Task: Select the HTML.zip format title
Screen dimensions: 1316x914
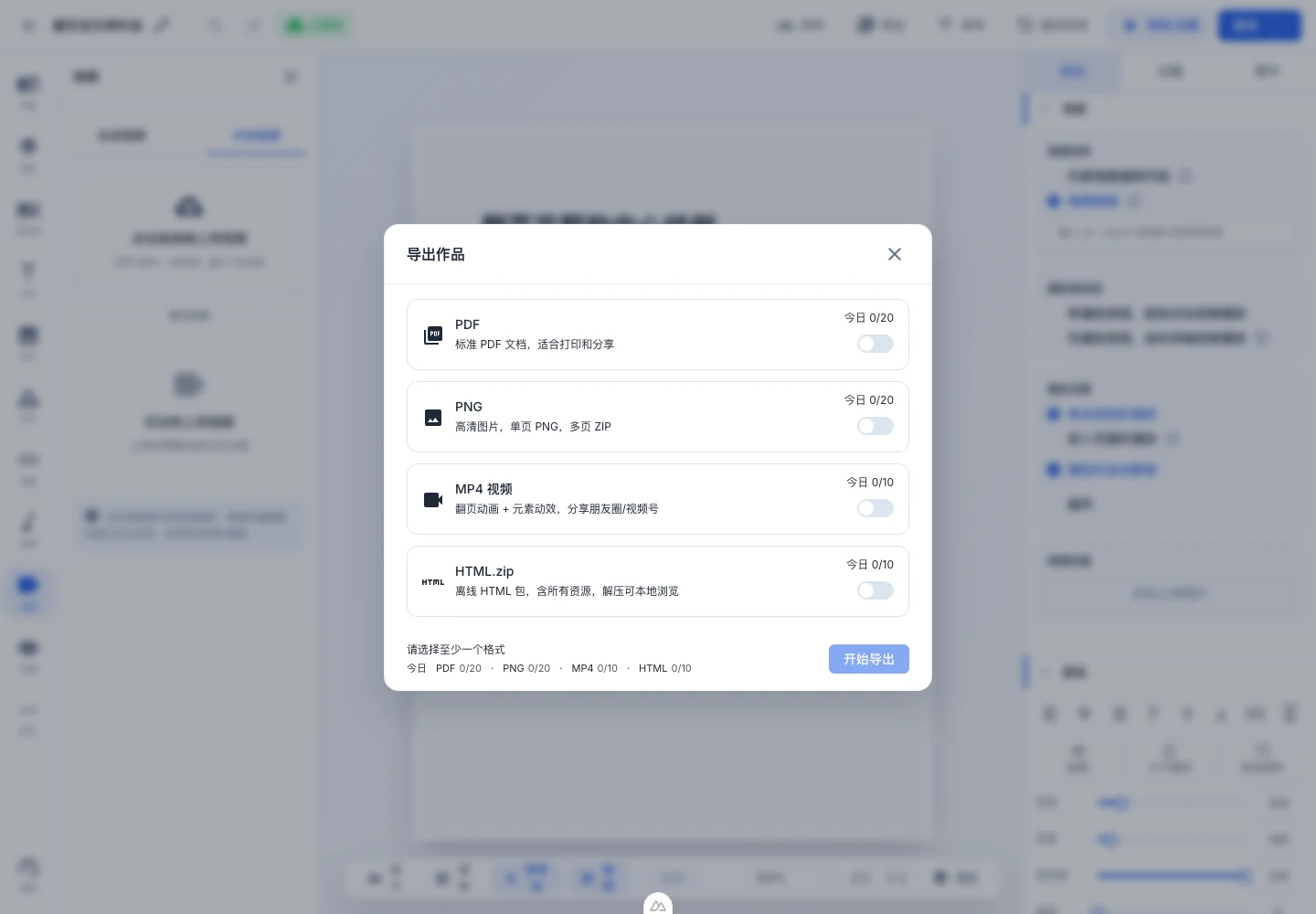Action: click(x=484, y=571)
